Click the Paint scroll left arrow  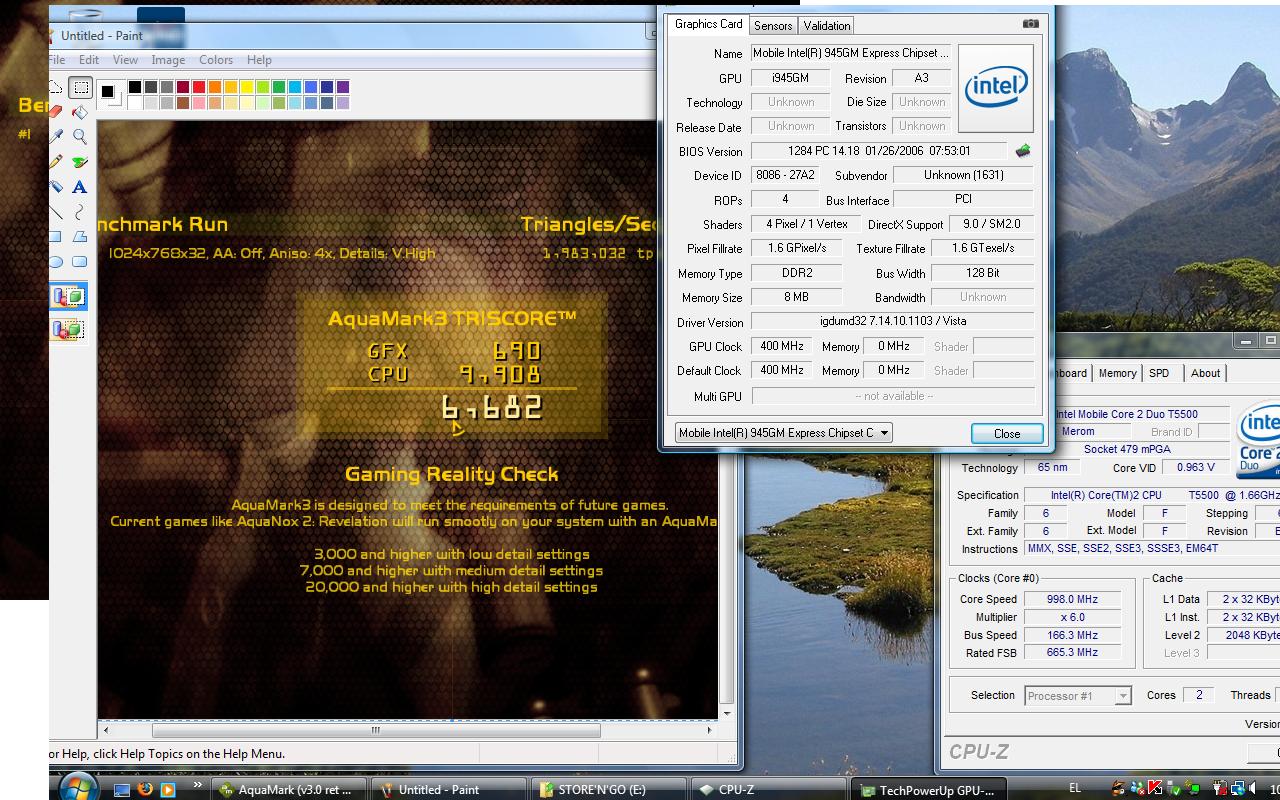tap(106, 730)
